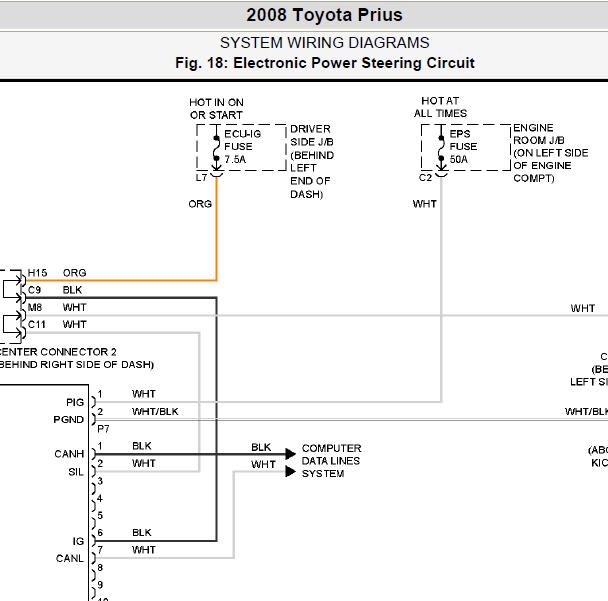Click the M8 terminal label
608x601 pixels.
coord(35,307)
